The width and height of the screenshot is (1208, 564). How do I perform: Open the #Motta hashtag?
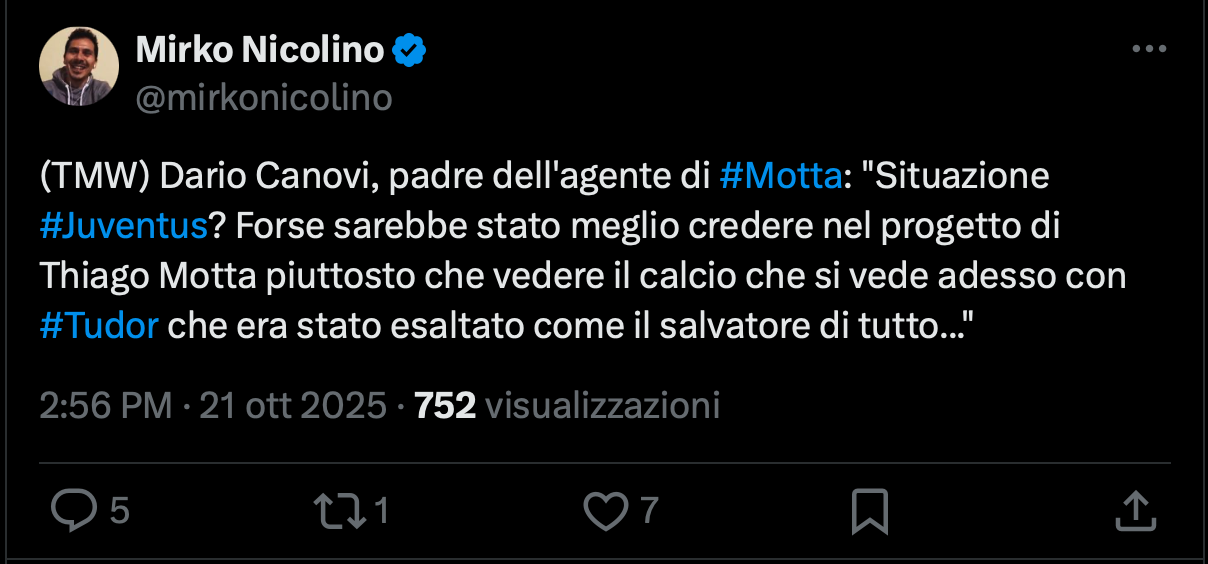point(779,177)
